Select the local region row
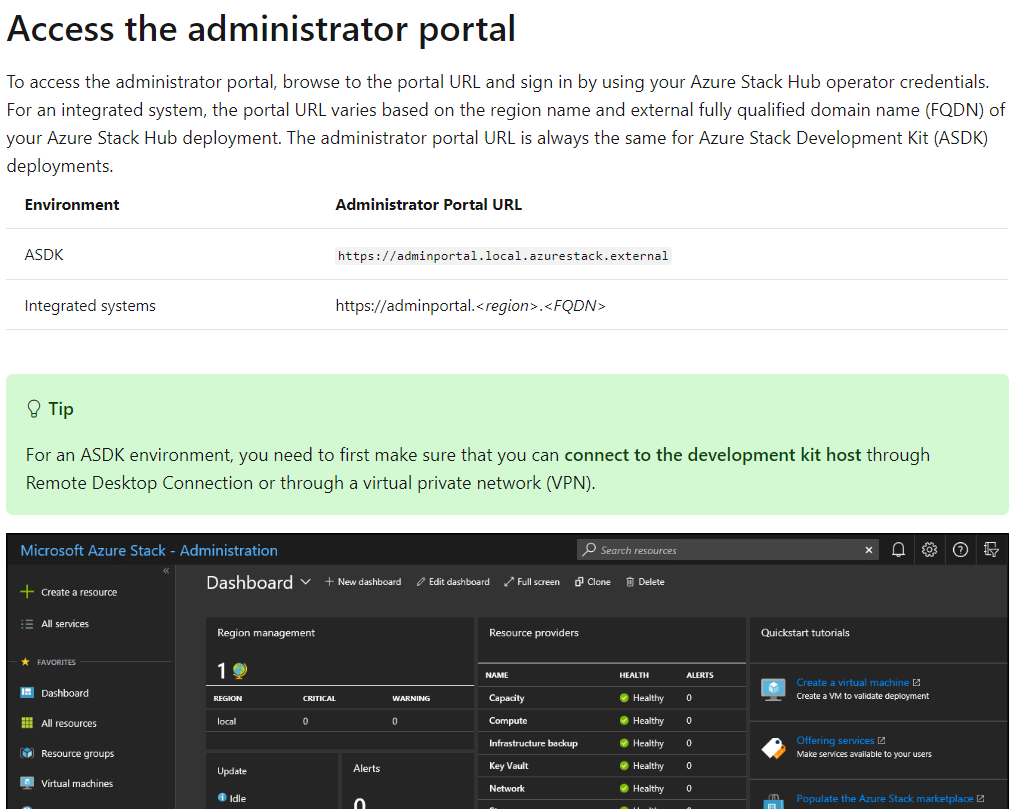This screenshot has height=809, width=1025. pos(339,721)
